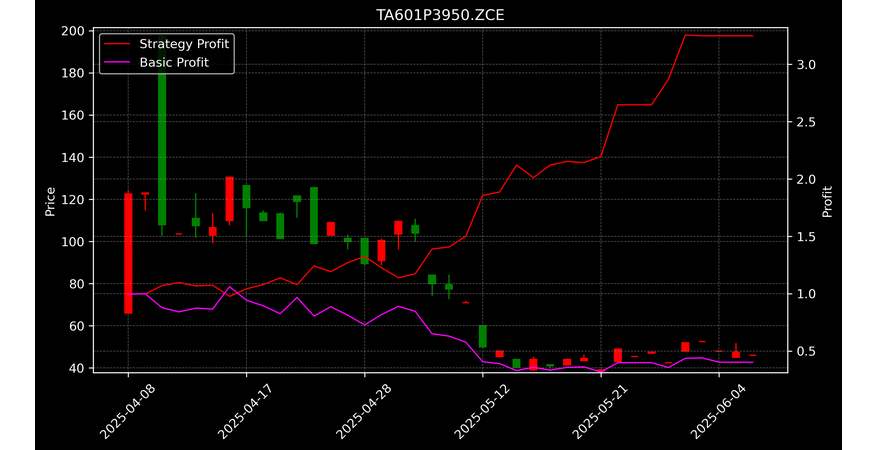Screen dimensions: 878x450
Task: Click the 200 price tick label
Action: 73,31
